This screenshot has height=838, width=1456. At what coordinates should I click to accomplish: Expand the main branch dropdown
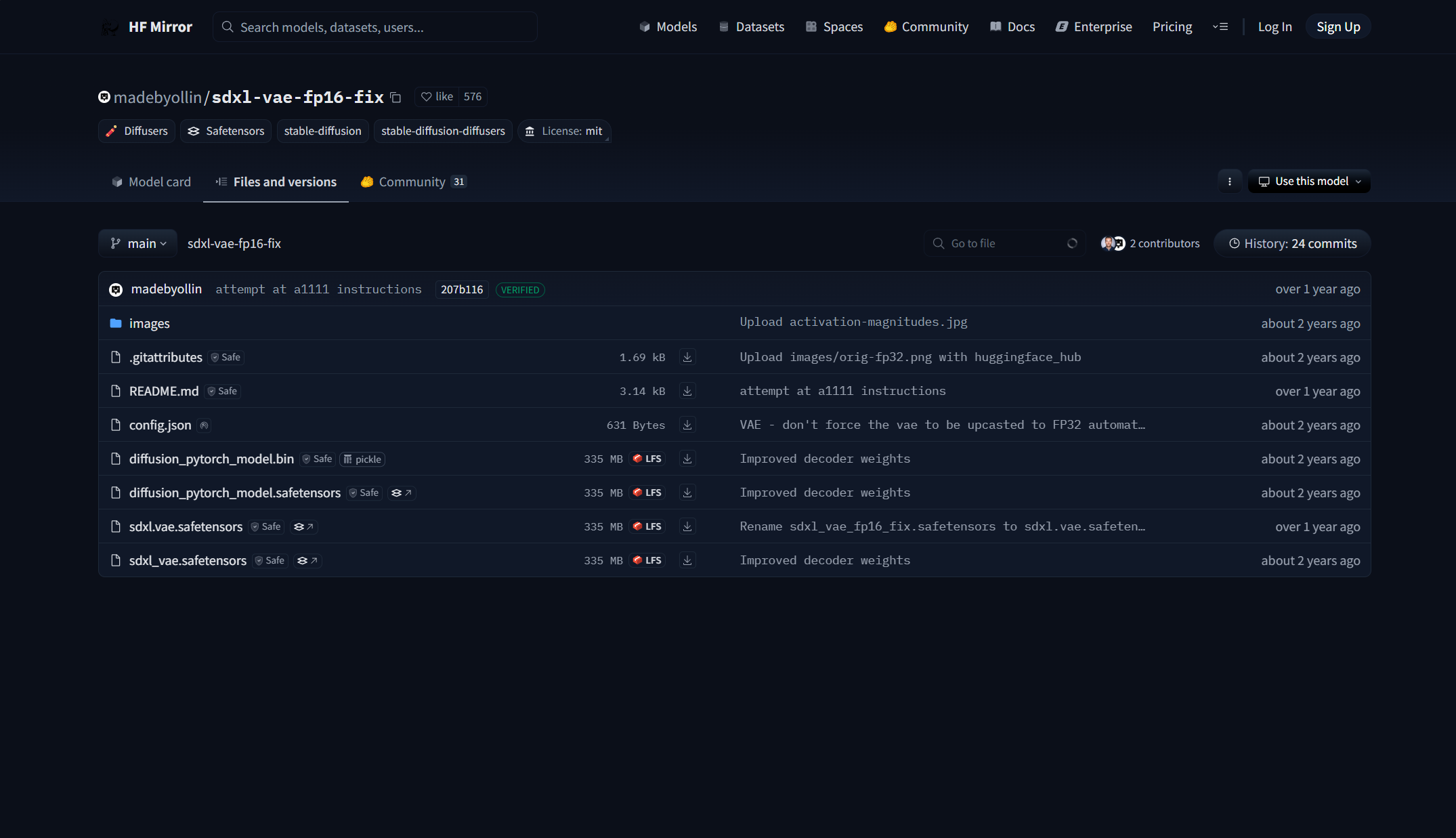click(138, 243)
